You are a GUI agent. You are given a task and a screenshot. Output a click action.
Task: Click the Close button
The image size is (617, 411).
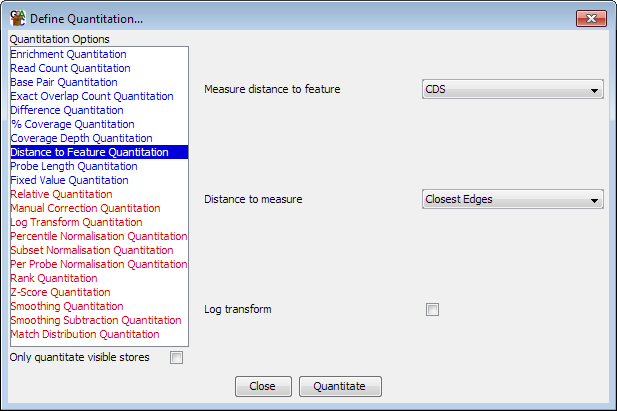click(x=263, y=386)
